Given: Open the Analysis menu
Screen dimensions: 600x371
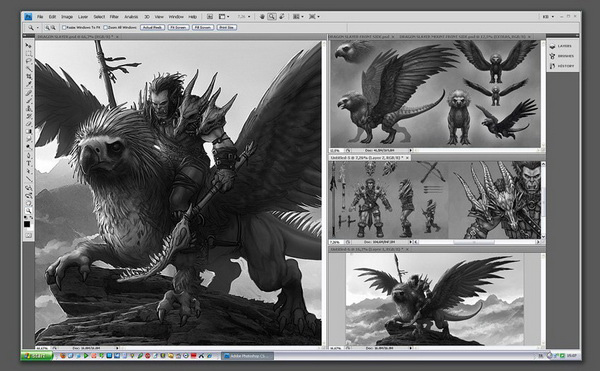Looking at the screenshot, I should (x=131, y=16).
